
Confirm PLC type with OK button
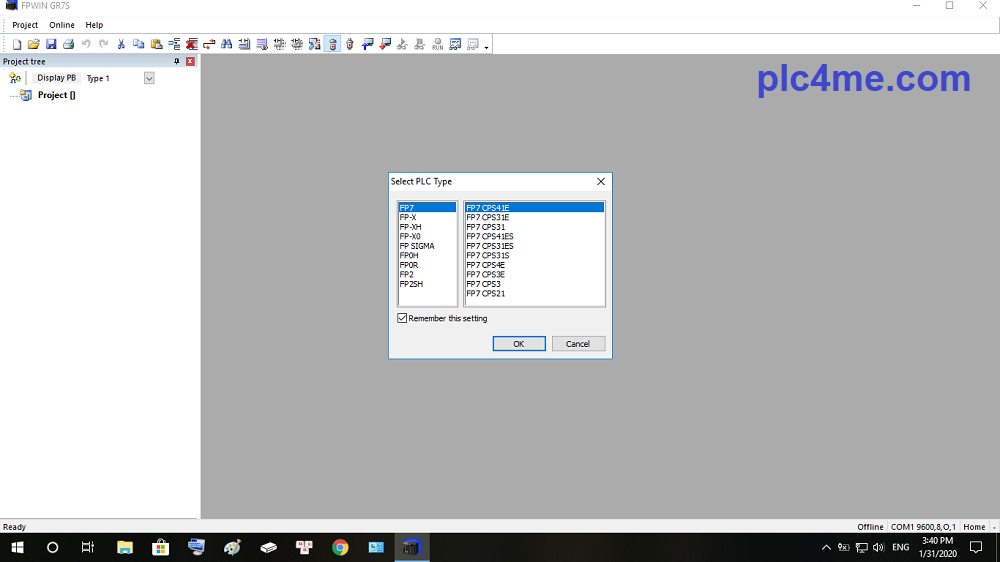tap(518, 343)
